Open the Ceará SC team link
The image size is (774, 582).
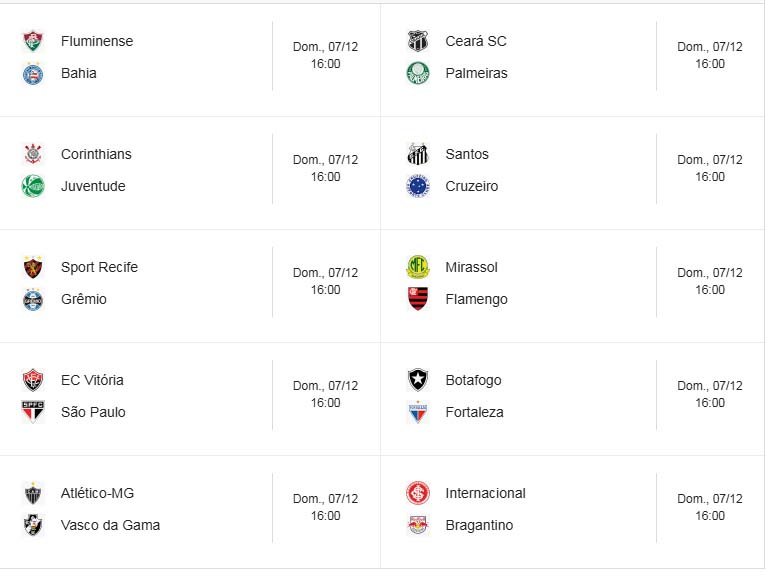click(476, 41)
